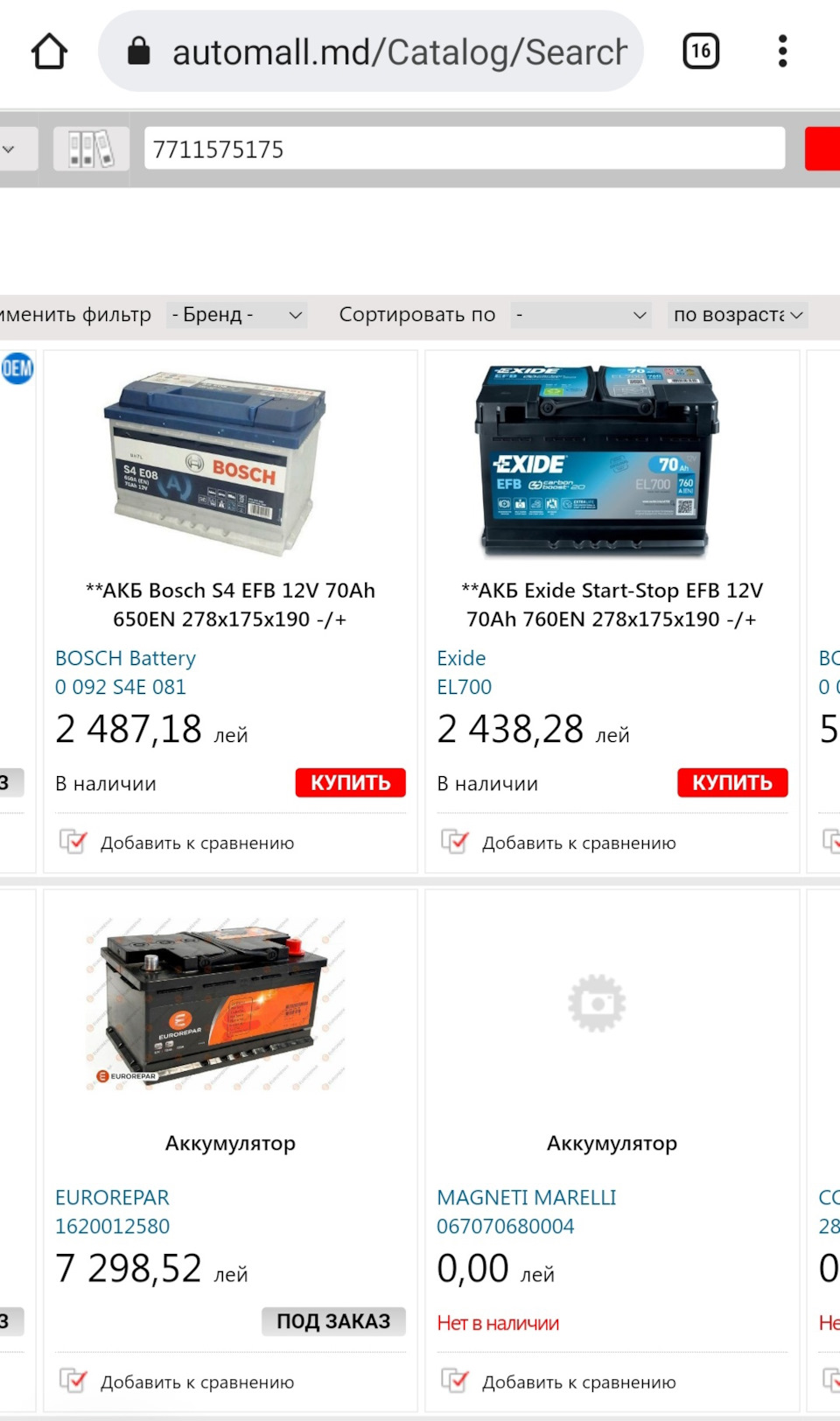
Task: Check compare box for Exide EL700 battery
Action: [455, 842]
